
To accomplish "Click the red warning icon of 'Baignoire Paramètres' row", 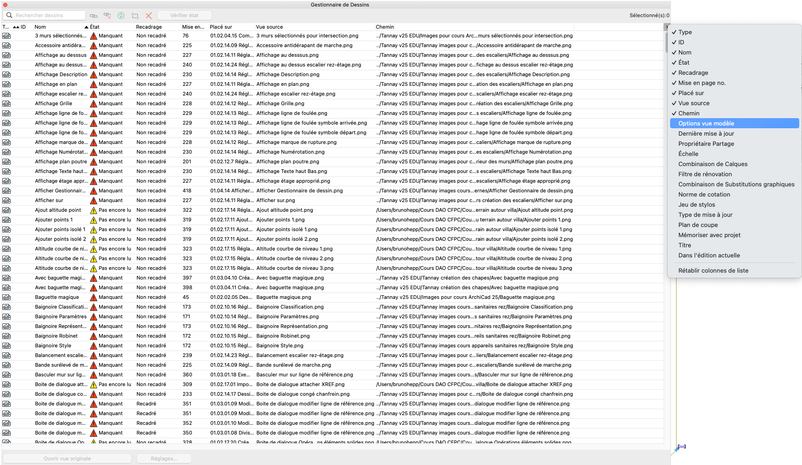I will coord(94,317).
